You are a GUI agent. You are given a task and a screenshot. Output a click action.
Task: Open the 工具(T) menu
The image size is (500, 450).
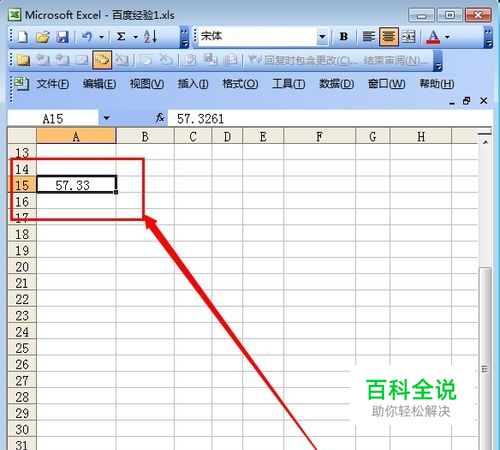[288, 84]
